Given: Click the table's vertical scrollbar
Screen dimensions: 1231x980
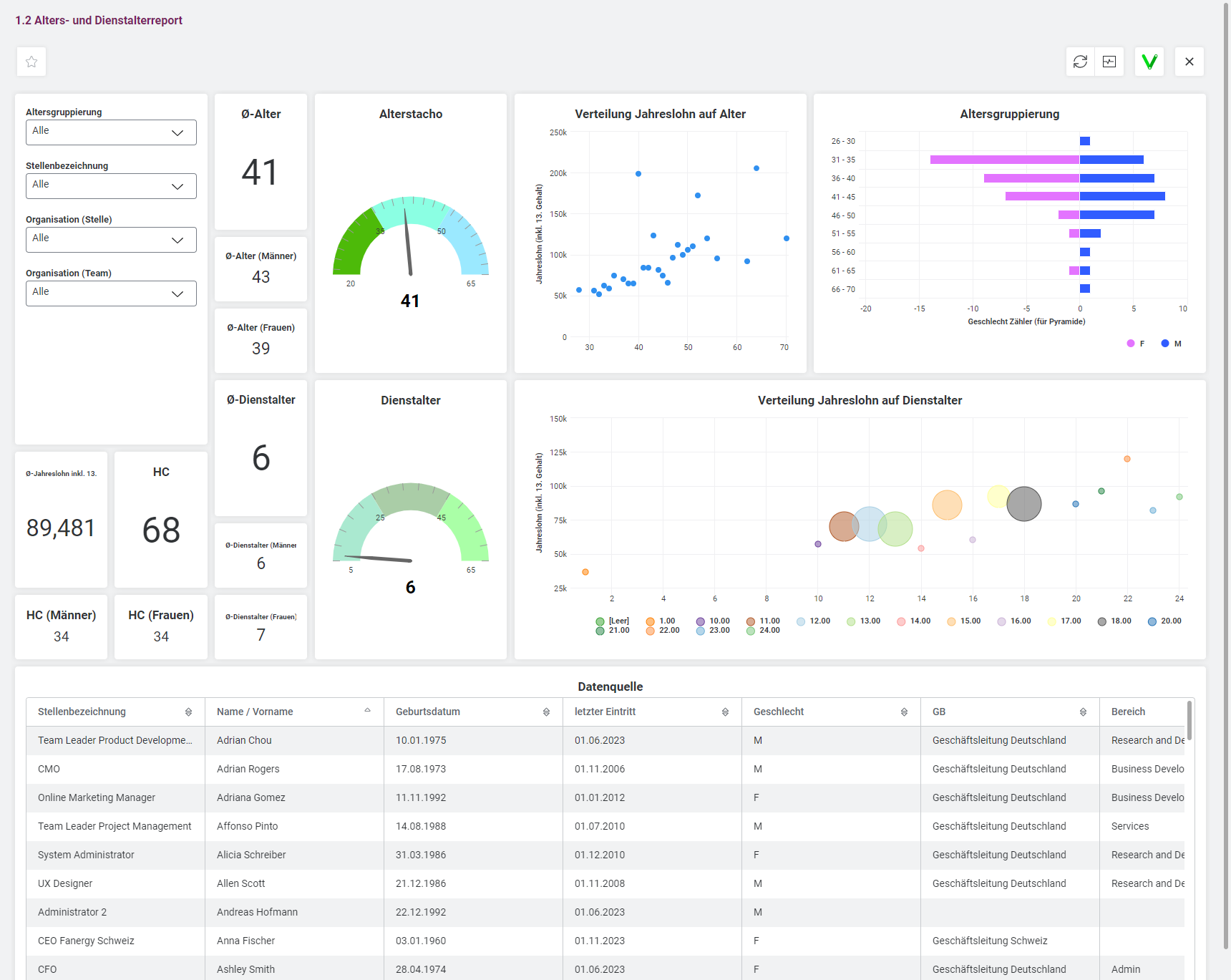Looking at the screenshot, I should click(1189, 721).
